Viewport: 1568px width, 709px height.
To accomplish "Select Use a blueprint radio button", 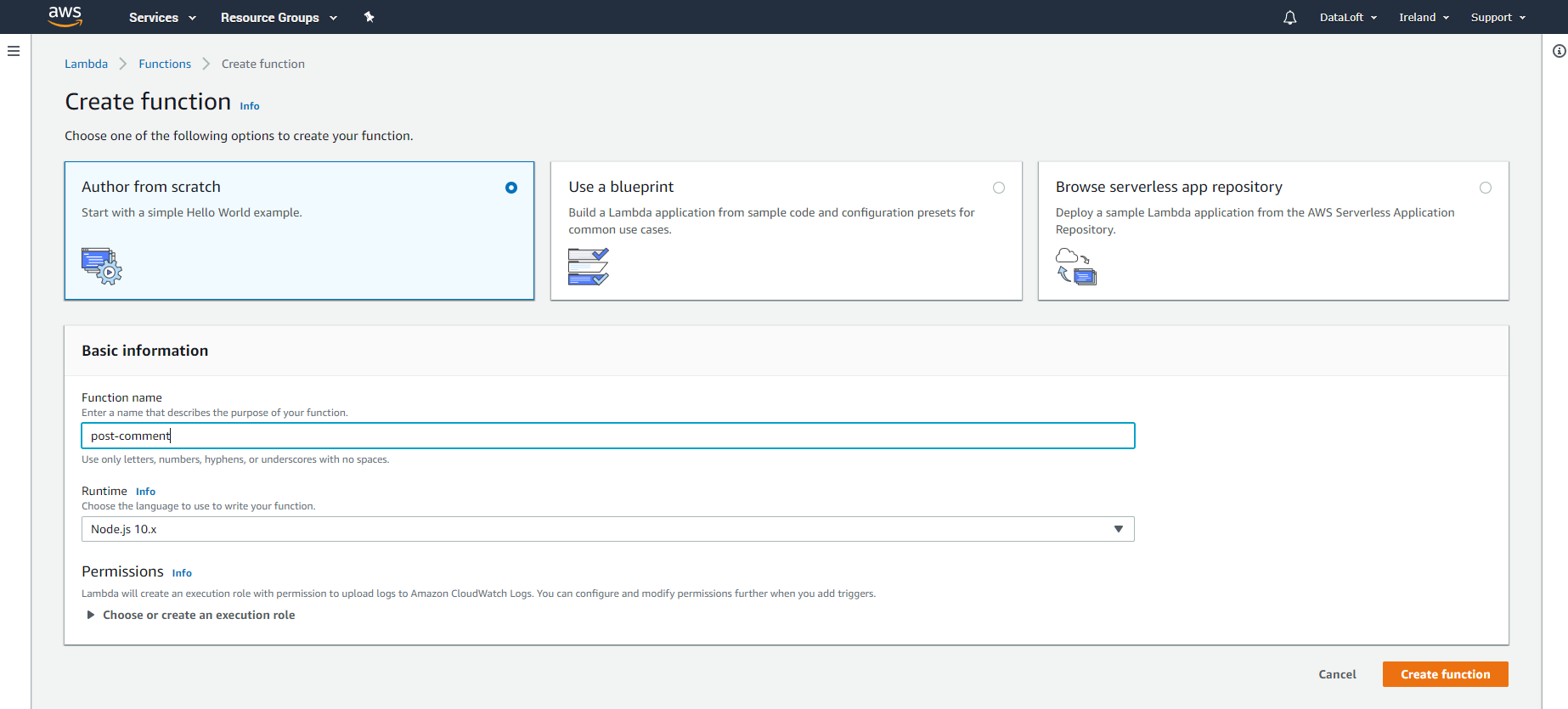I will (x=999, y=188).
